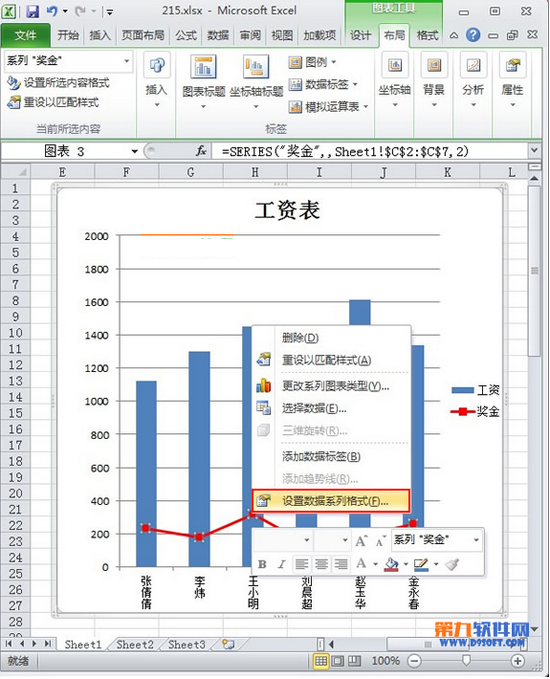Click the vertical scrollbar thumb
Viewport: 550px width, 679px height.
point(534,271)
